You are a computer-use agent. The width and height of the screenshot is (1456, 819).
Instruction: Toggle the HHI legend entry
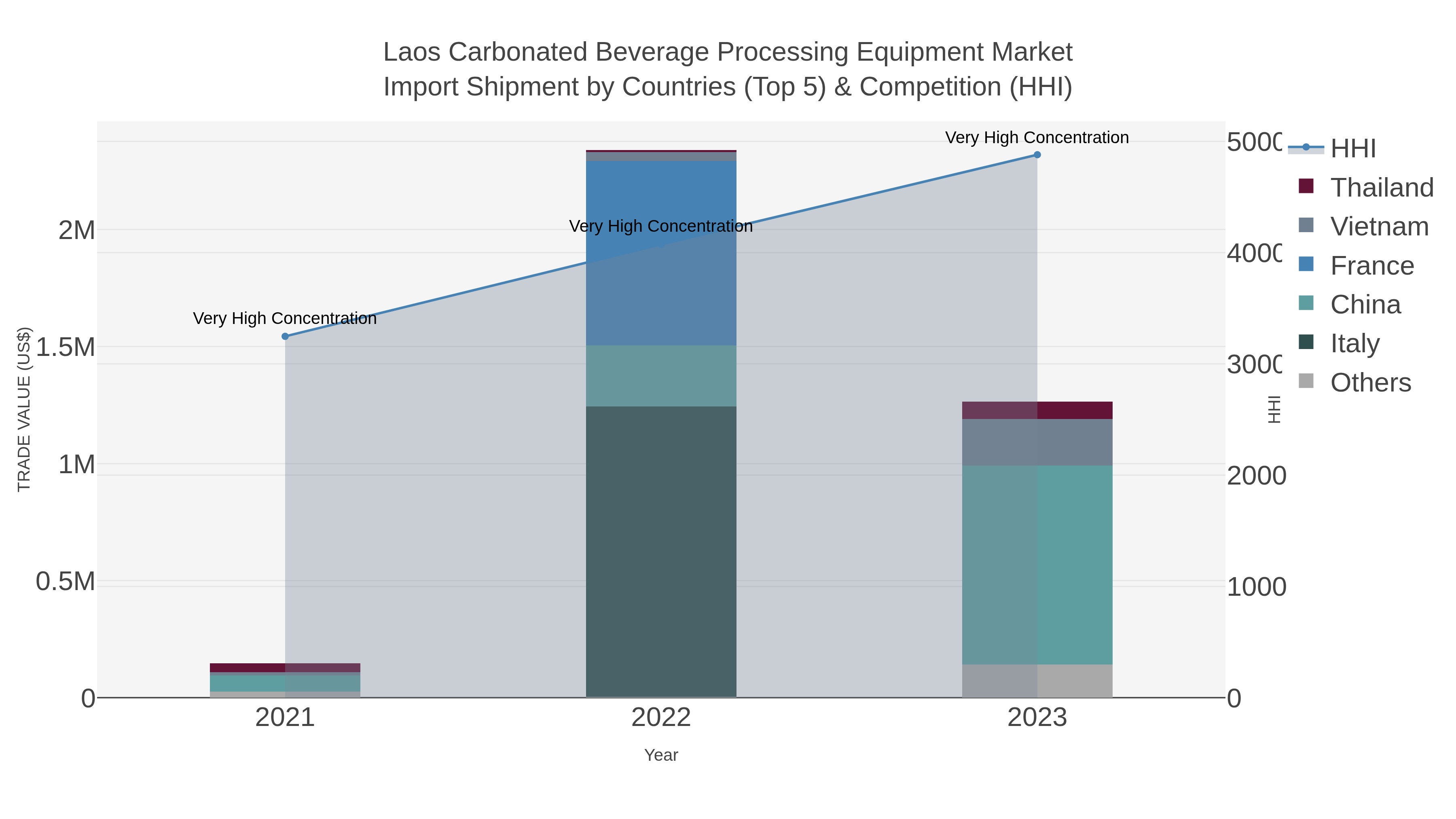click(1332, 148)
